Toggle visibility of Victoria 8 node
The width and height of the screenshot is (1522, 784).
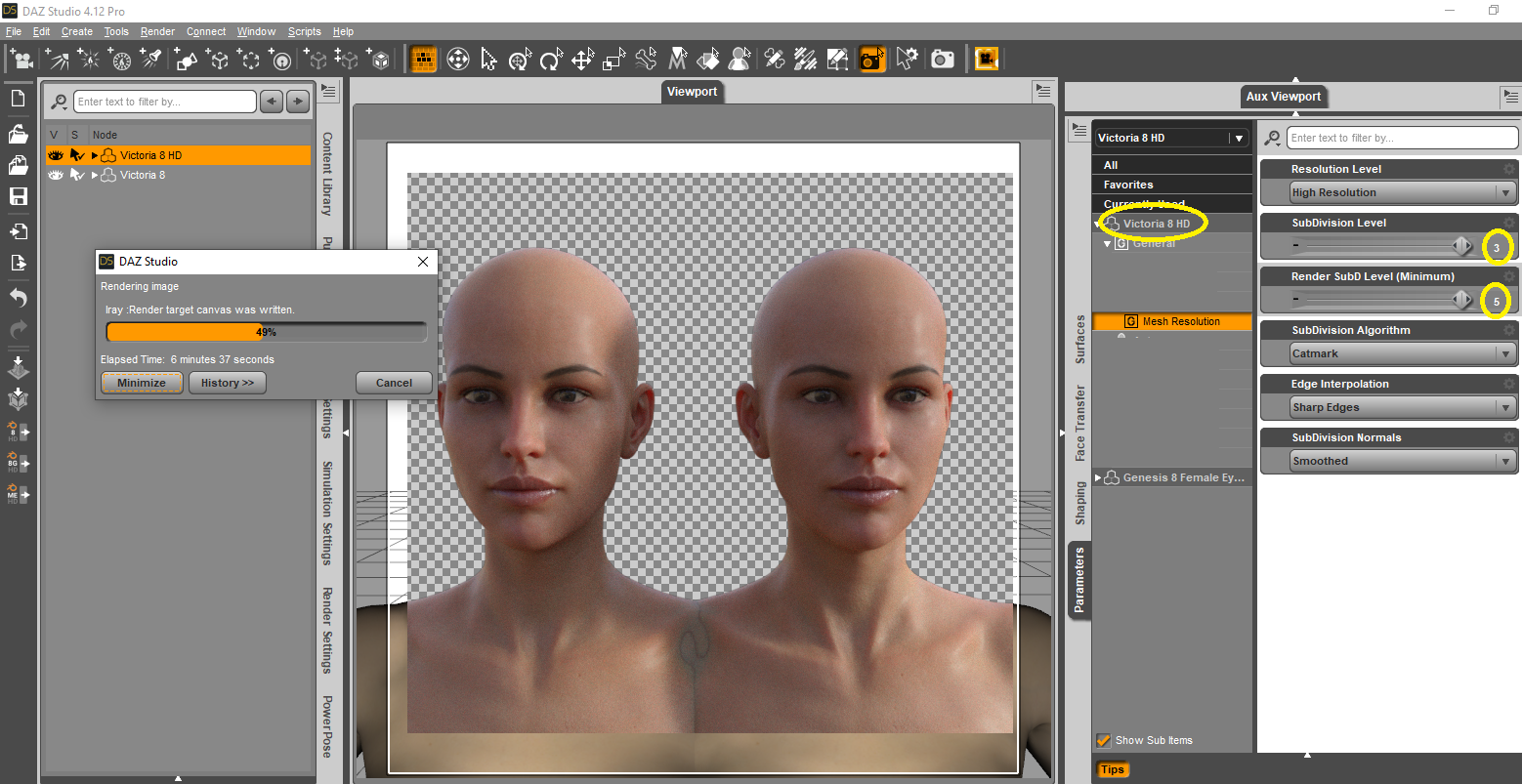click(x=56, y=175)
